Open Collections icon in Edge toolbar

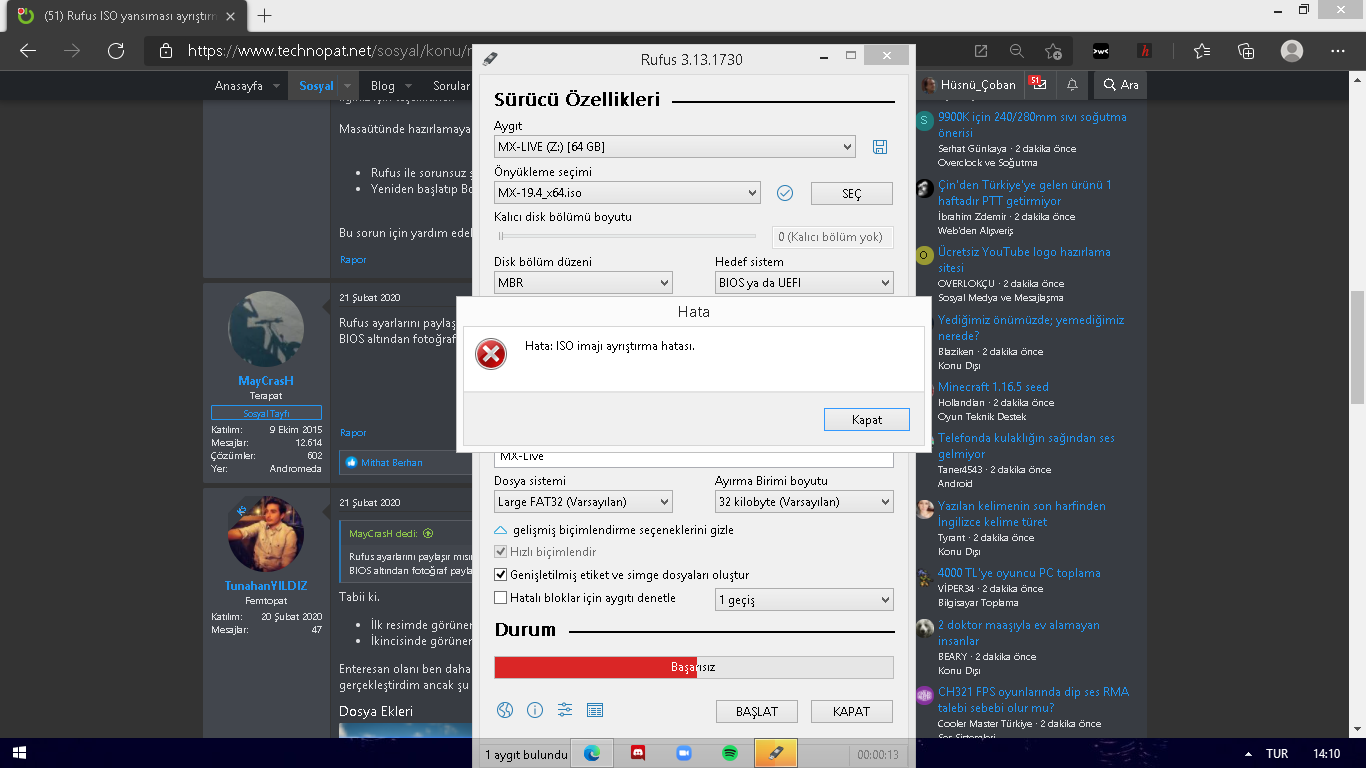(x=1246, y=51)
